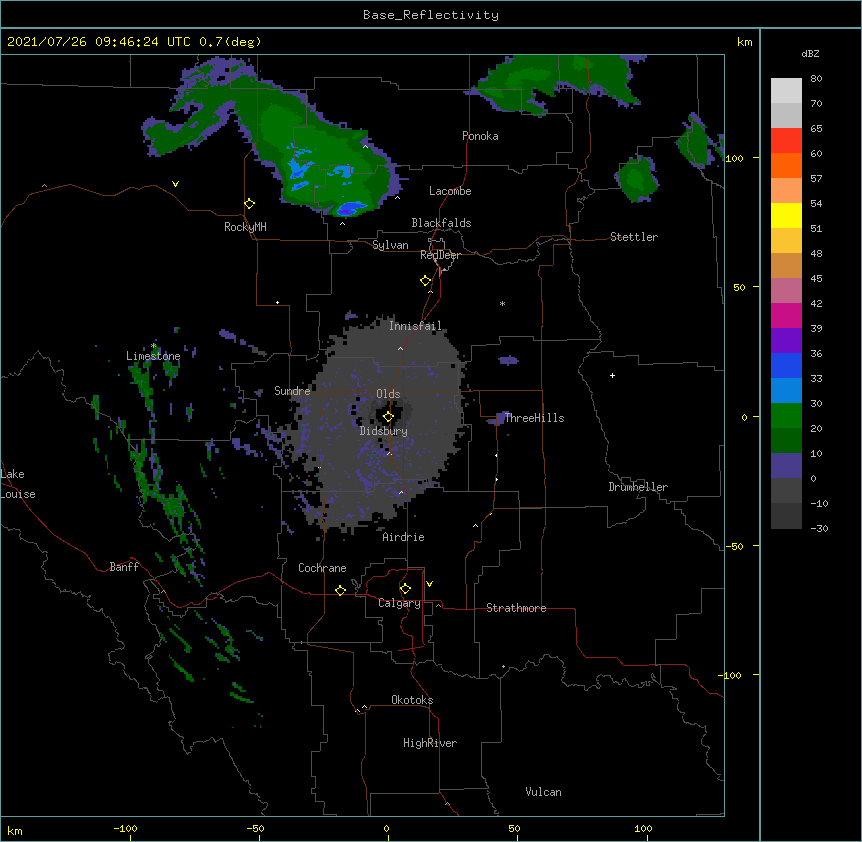This screenshot has height=842, width=862.
Task: Select the red 65 dBZ color swatch
Action: pos(786,141)
